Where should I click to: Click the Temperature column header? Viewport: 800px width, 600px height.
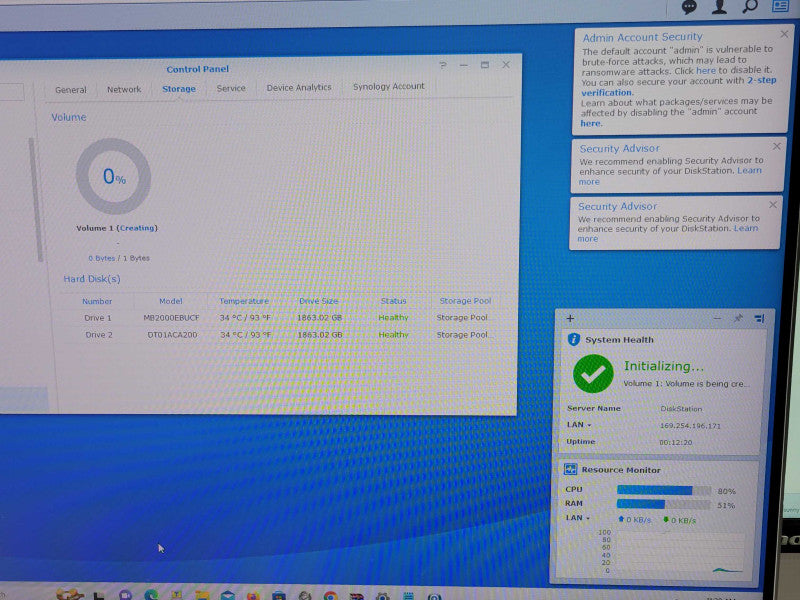244,301
